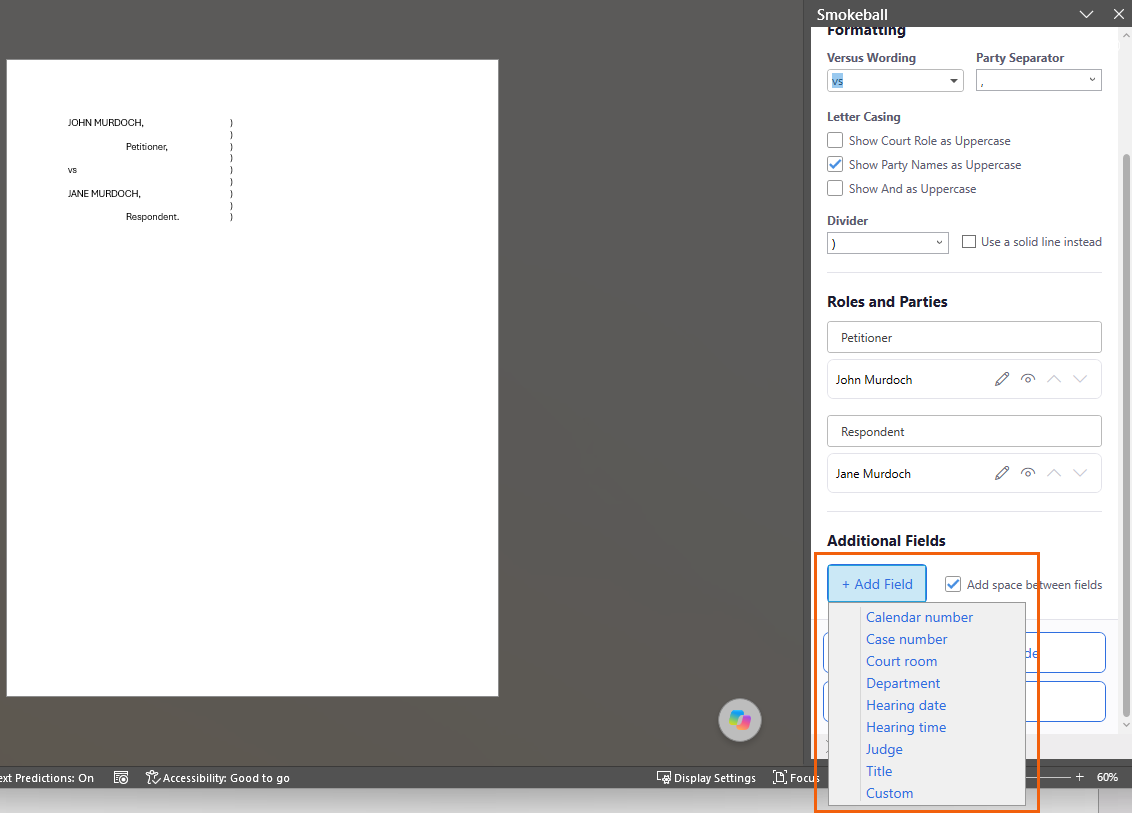This screenshot has width=1132, height=813.
Task: Edit the John Murdoch party entry
Action: (x=1001, y=379)
